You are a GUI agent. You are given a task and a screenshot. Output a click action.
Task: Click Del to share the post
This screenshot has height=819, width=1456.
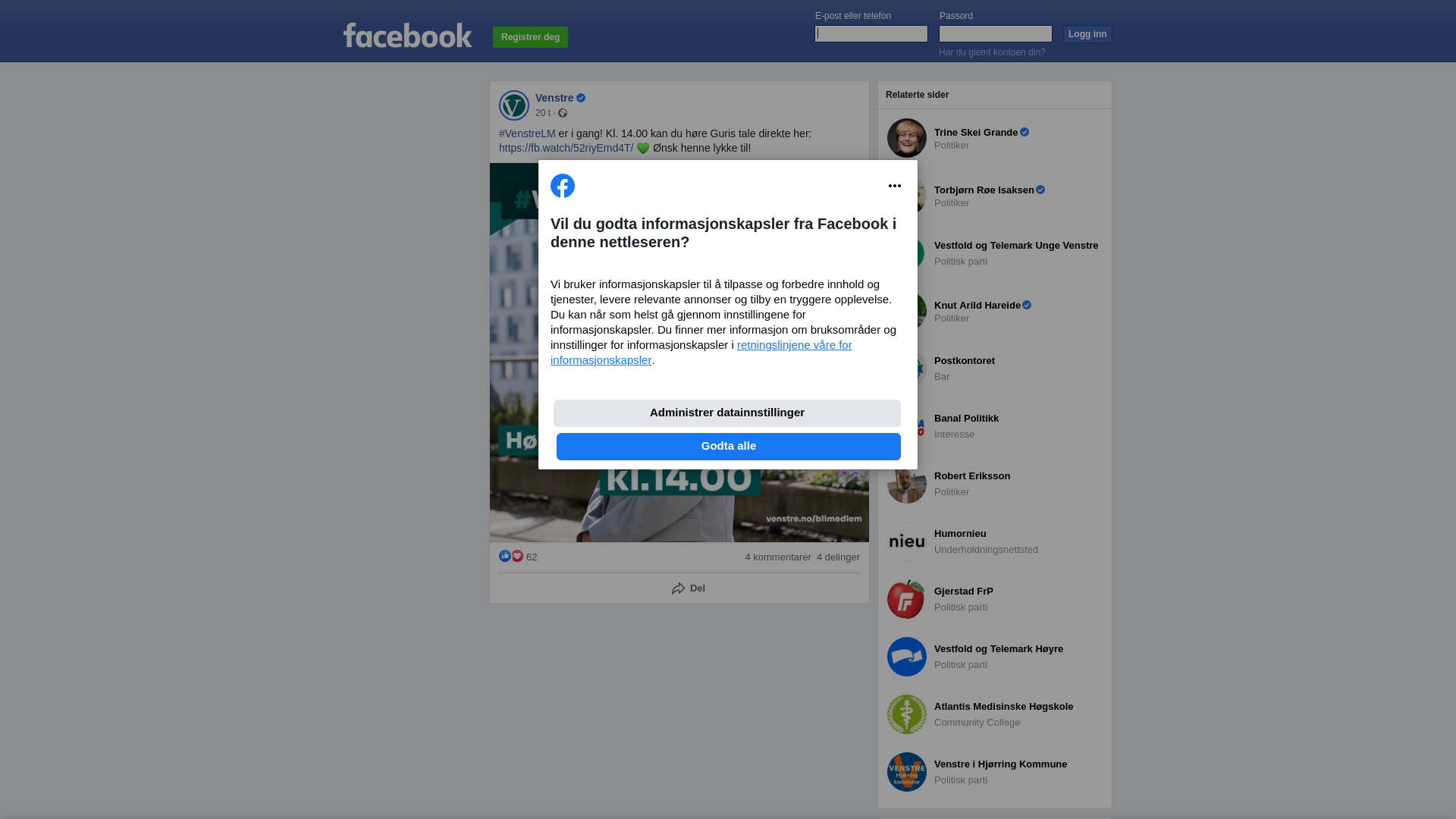point(688,588)
